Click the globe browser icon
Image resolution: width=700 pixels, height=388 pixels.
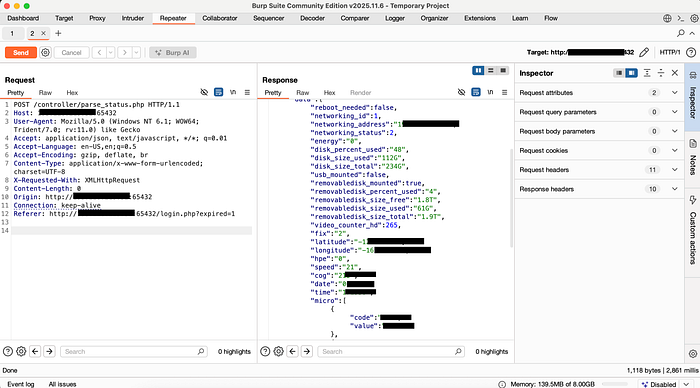click(667, 18)
